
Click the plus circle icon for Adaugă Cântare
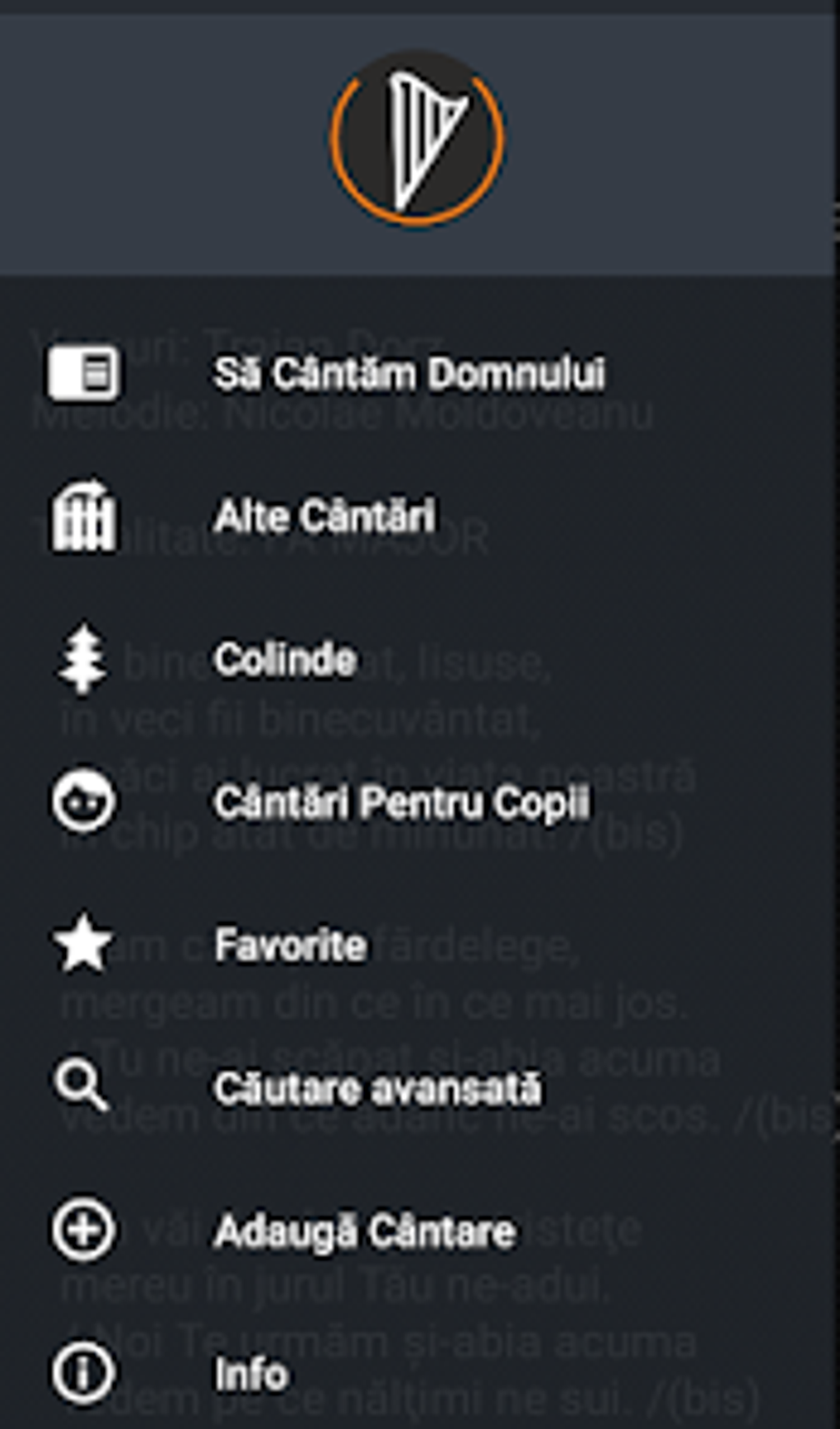[82, 1231]
